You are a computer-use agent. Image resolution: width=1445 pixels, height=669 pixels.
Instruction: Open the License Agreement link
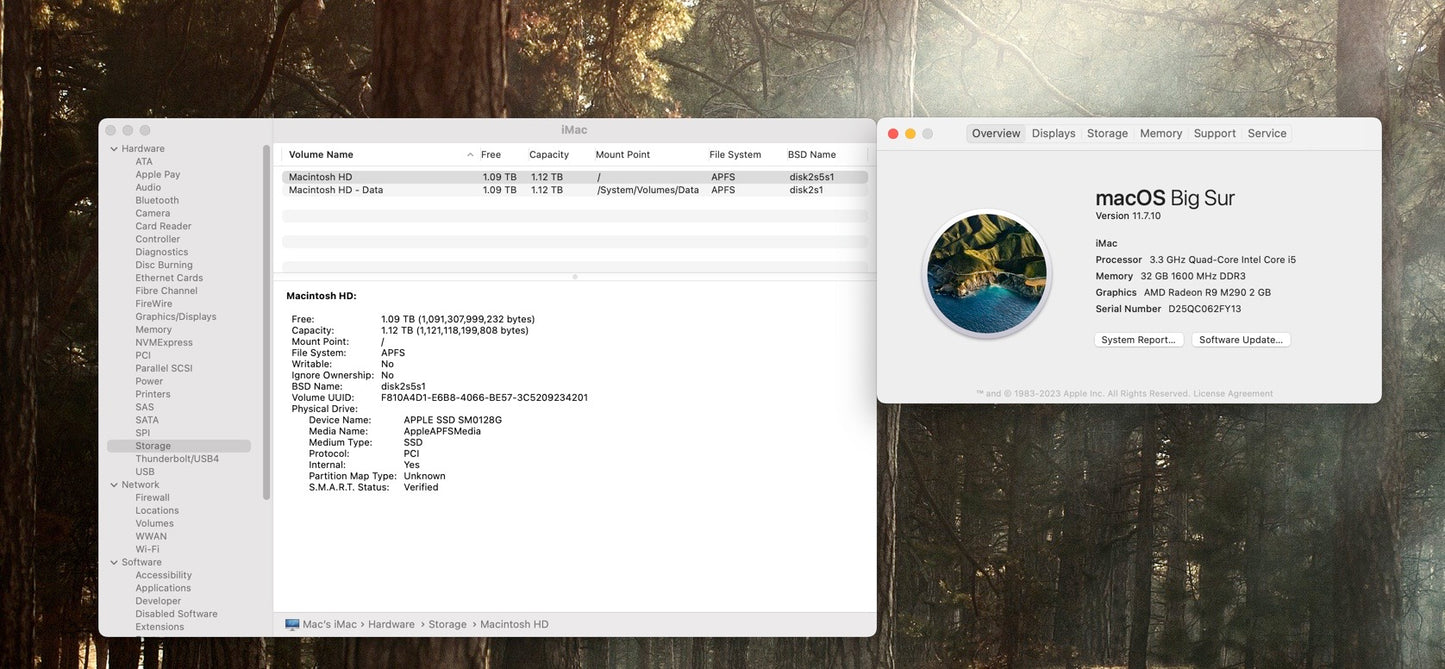pos(1233,394)
